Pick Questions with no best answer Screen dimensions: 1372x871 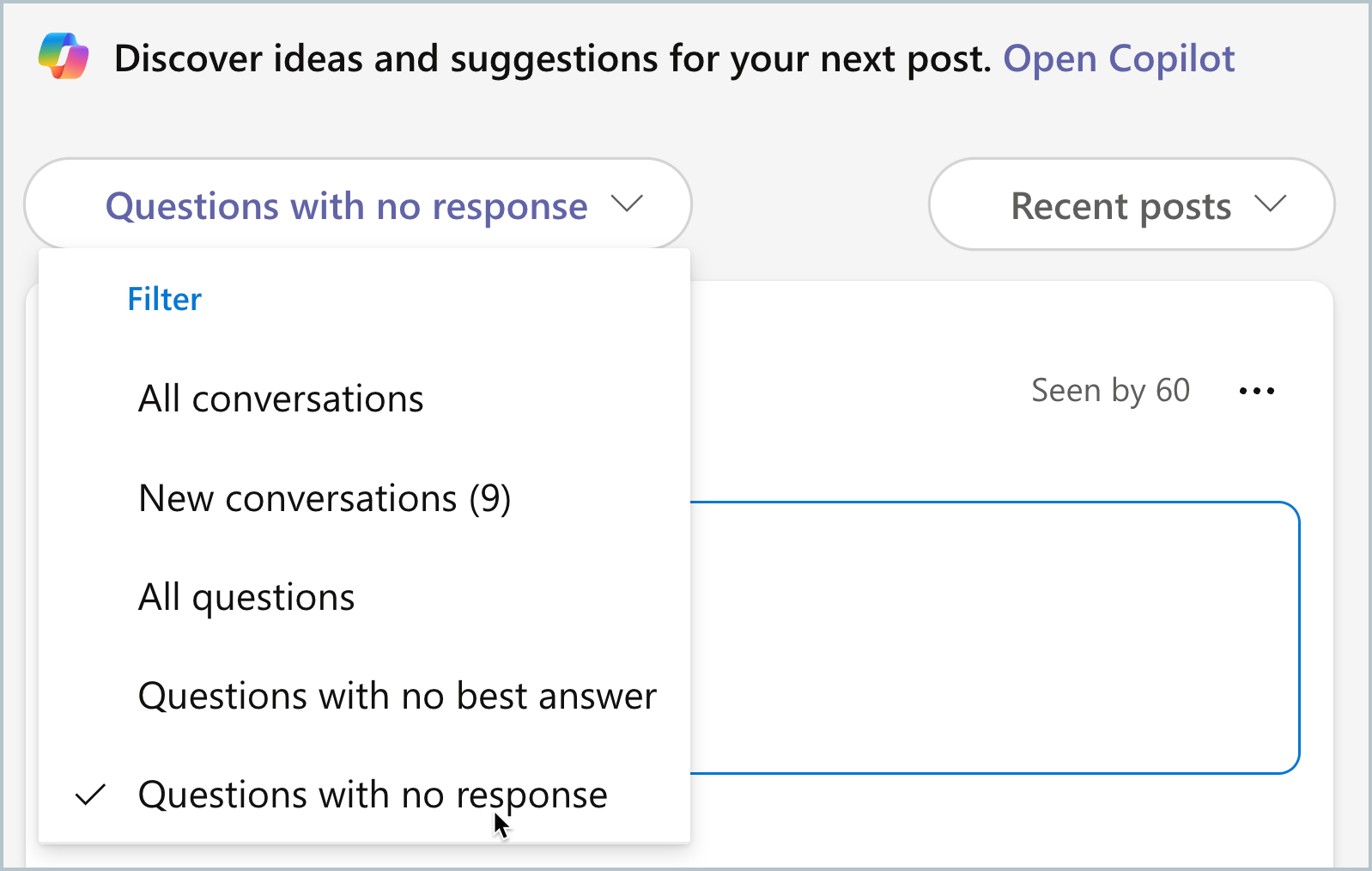click(x=364, y=696)
